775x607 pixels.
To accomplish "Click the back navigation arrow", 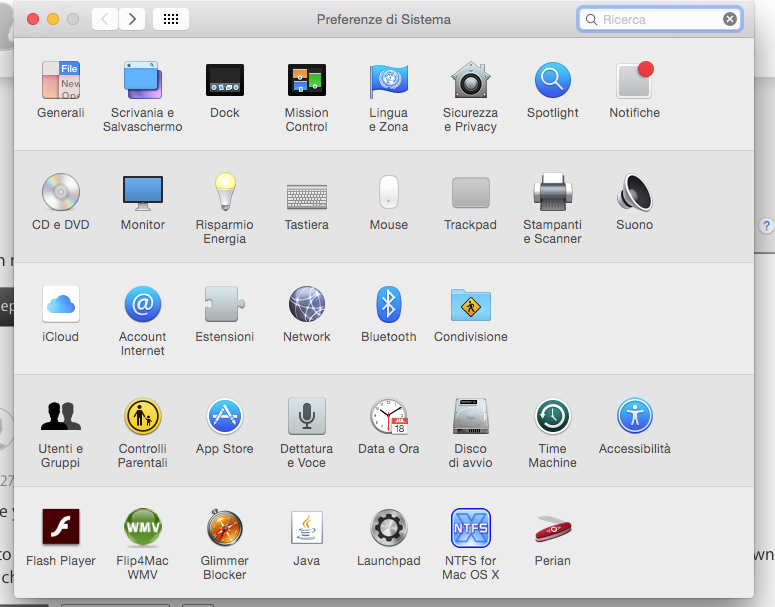I will [x=105, y=19].
